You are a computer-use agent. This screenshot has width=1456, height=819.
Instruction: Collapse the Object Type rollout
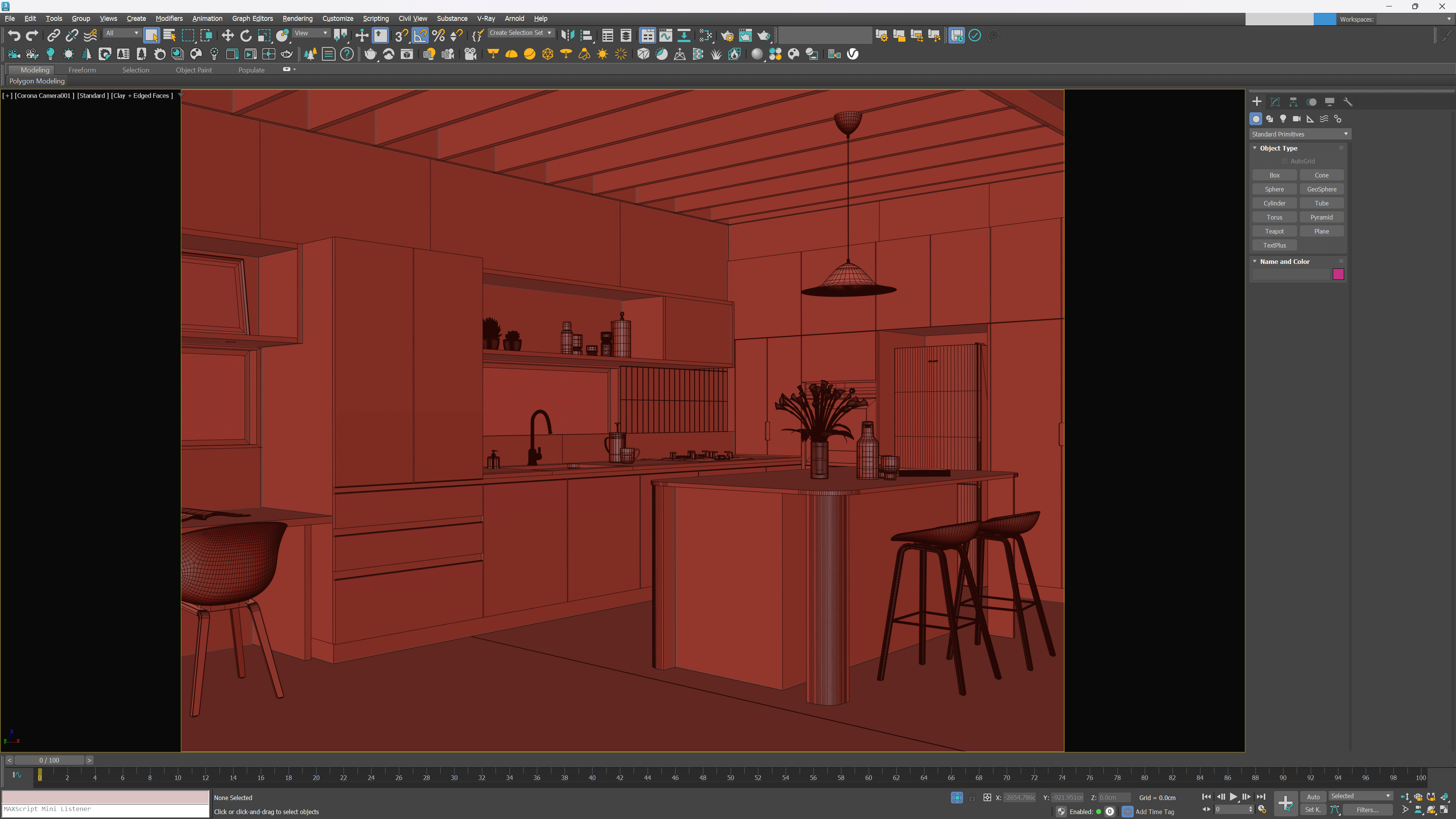click(x=1278, y=148)
